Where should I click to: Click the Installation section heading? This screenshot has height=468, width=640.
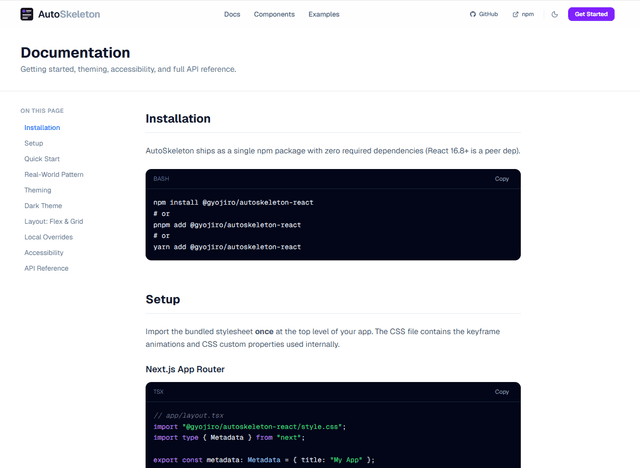(x=178, y=119)
